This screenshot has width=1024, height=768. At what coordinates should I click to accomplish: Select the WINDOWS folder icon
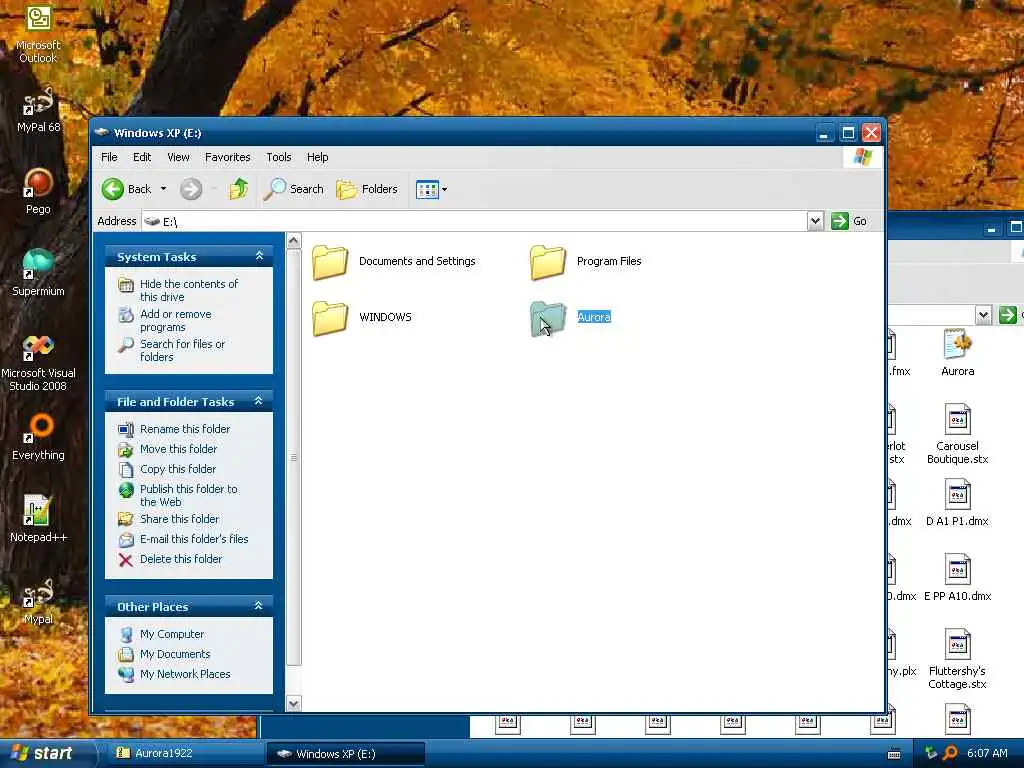click(x=330, y=318)
